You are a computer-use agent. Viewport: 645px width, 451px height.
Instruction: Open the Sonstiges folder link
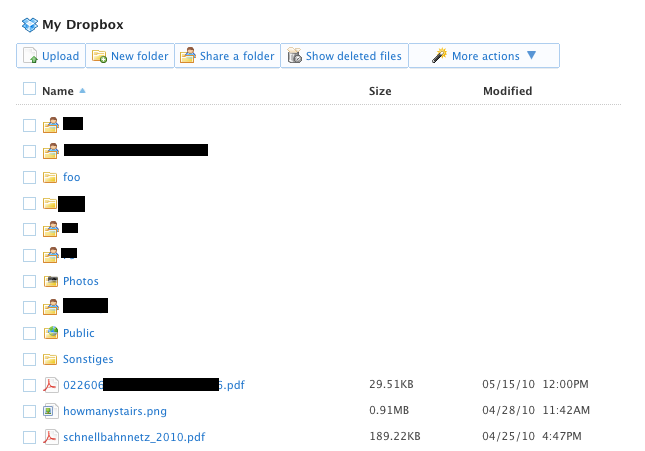coord(88,359)
